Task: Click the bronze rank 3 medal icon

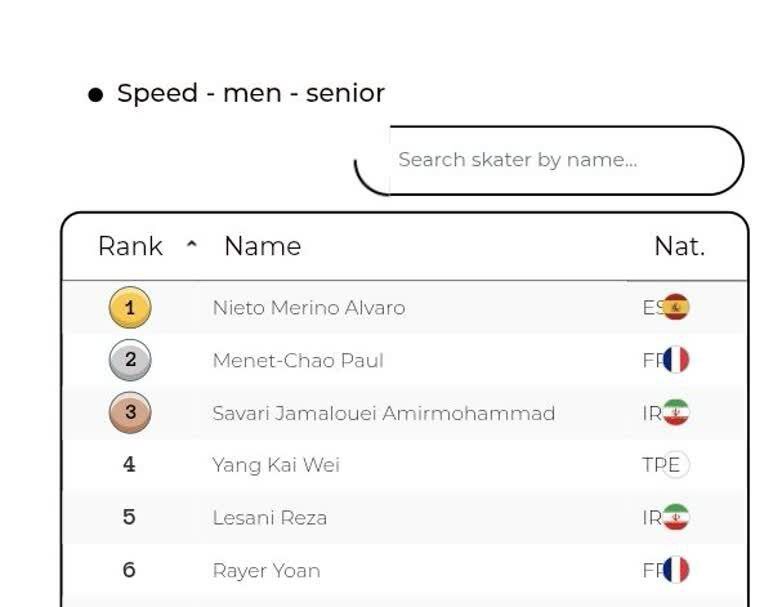Action: click(x=129, y=412)
